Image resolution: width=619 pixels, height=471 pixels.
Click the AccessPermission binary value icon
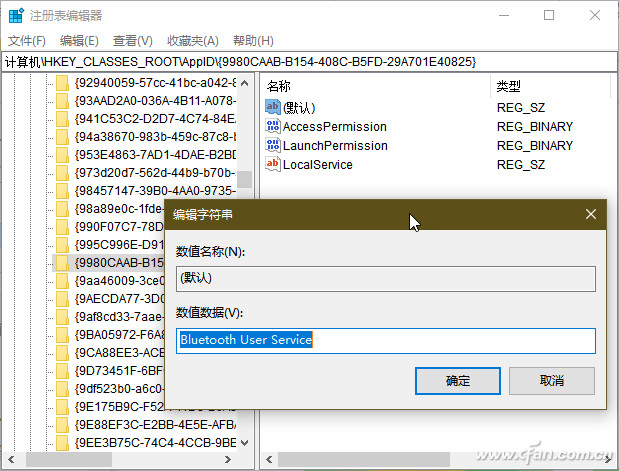coord(273,126)
